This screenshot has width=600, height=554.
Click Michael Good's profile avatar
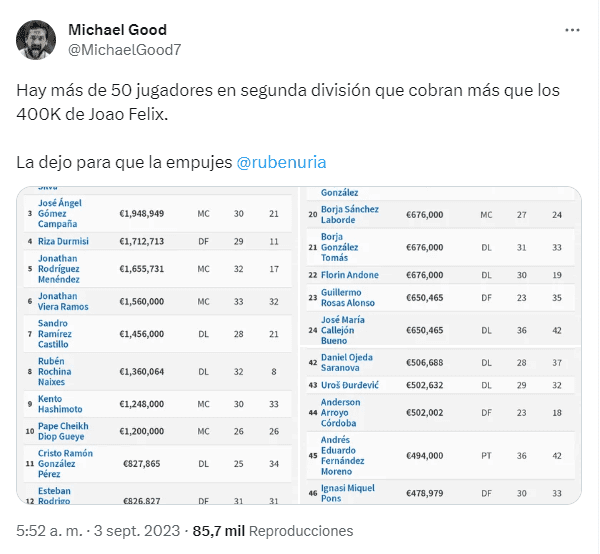36,39
